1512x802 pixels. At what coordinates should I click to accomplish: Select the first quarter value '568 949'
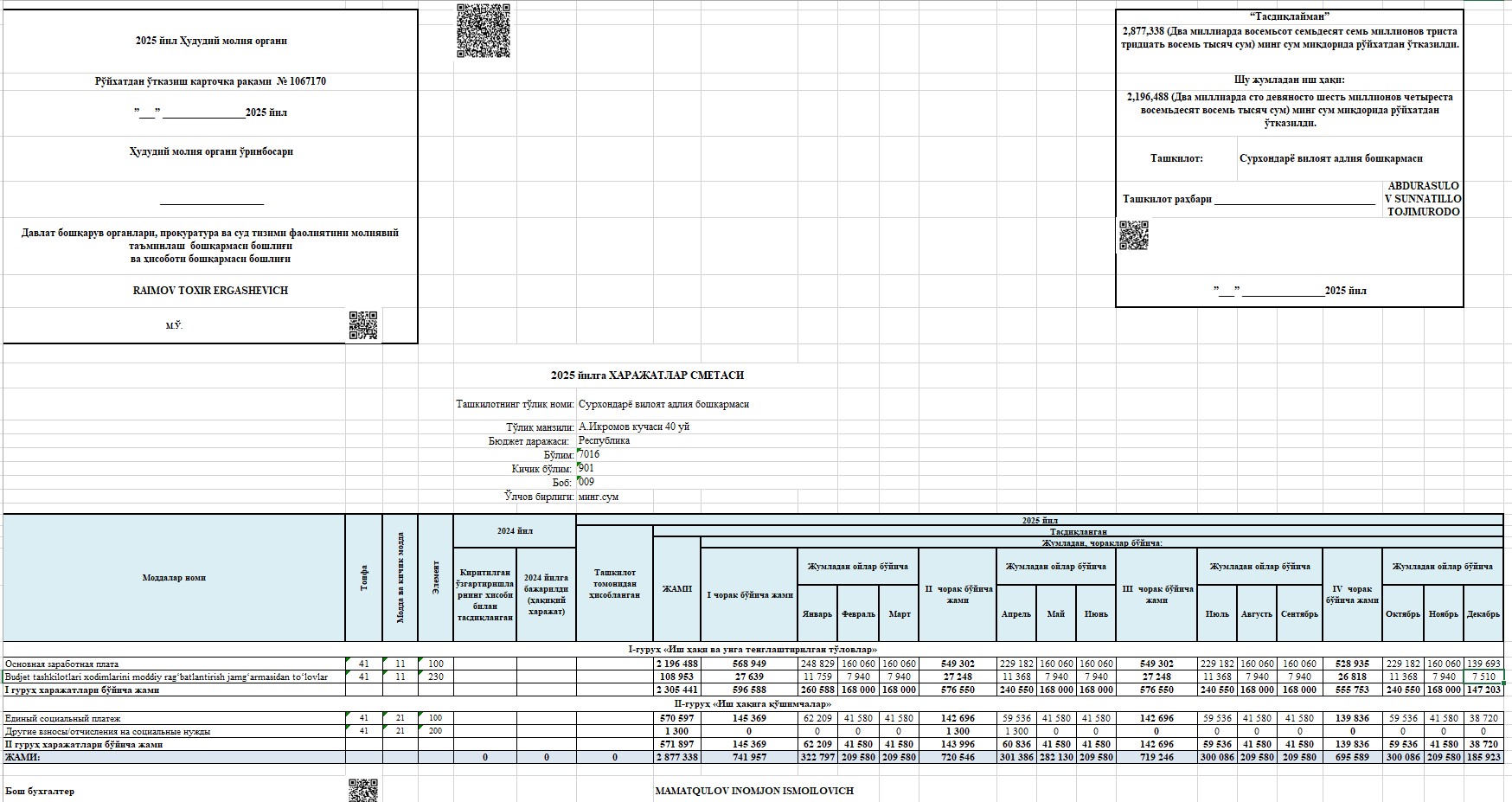[x=749, y=664]
